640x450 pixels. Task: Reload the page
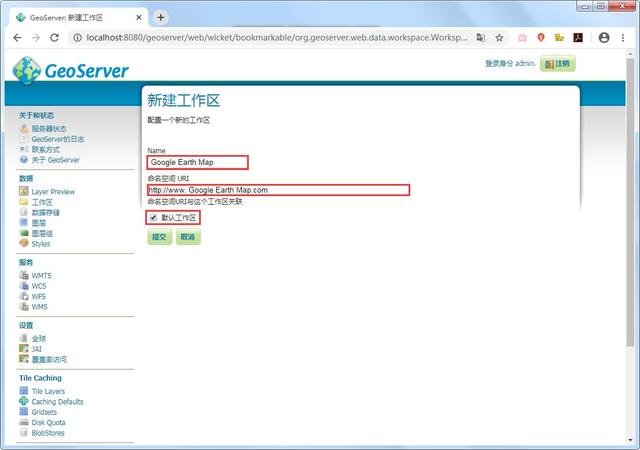(54, 38)
